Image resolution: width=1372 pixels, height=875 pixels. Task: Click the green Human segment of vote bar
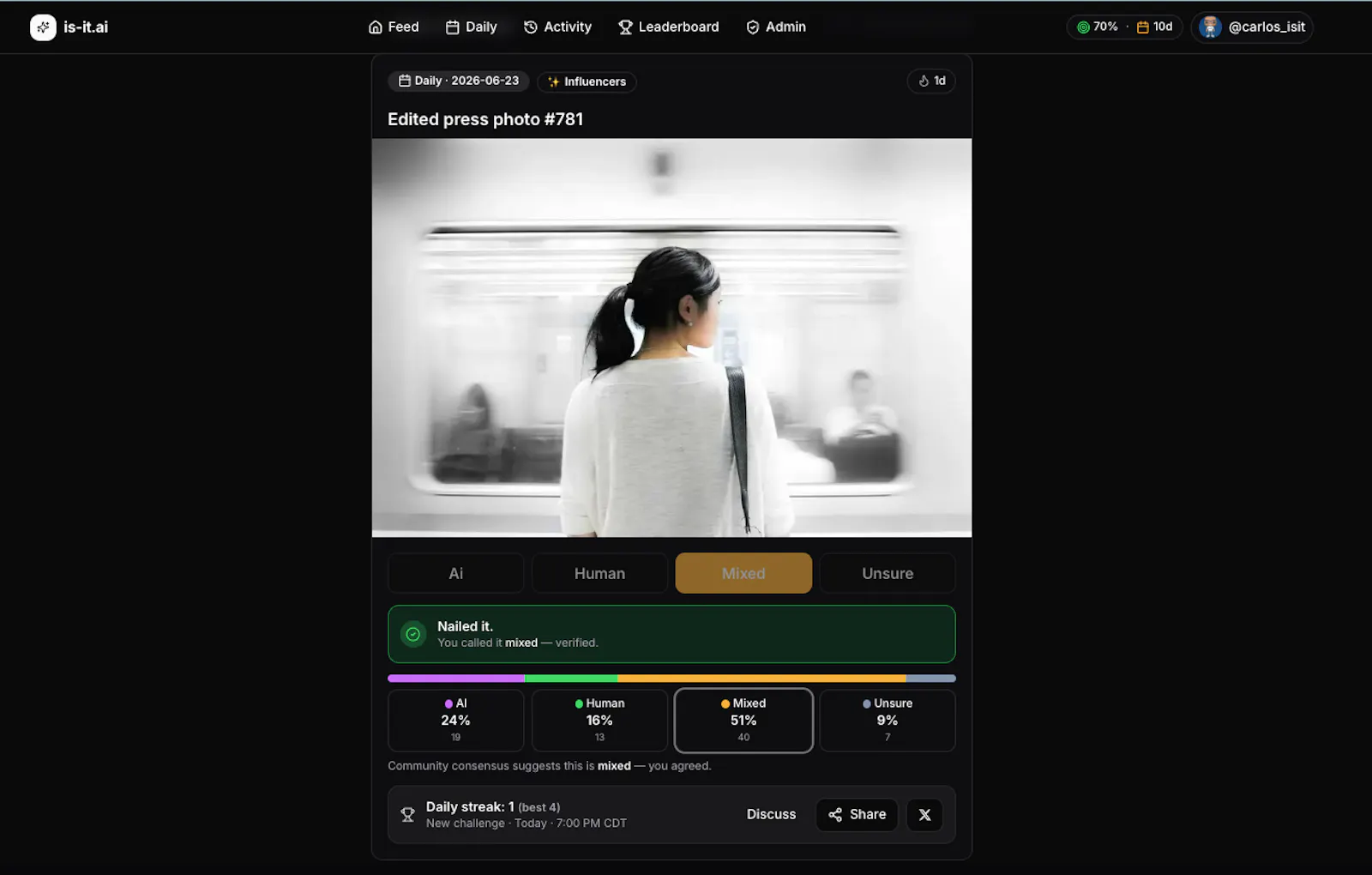pos(571,679)
